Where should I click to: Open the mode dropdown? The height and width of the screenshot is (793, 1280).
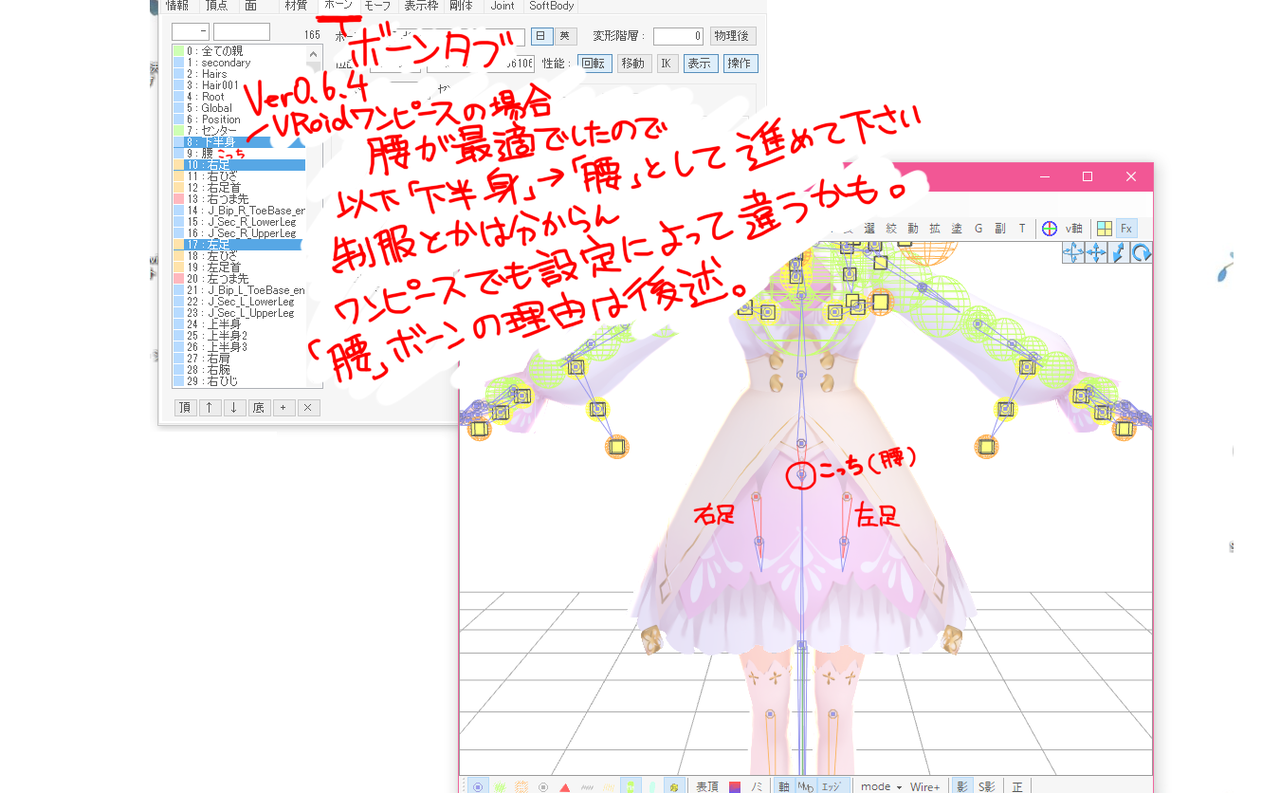pyautogui.click(x=881, y=787)
